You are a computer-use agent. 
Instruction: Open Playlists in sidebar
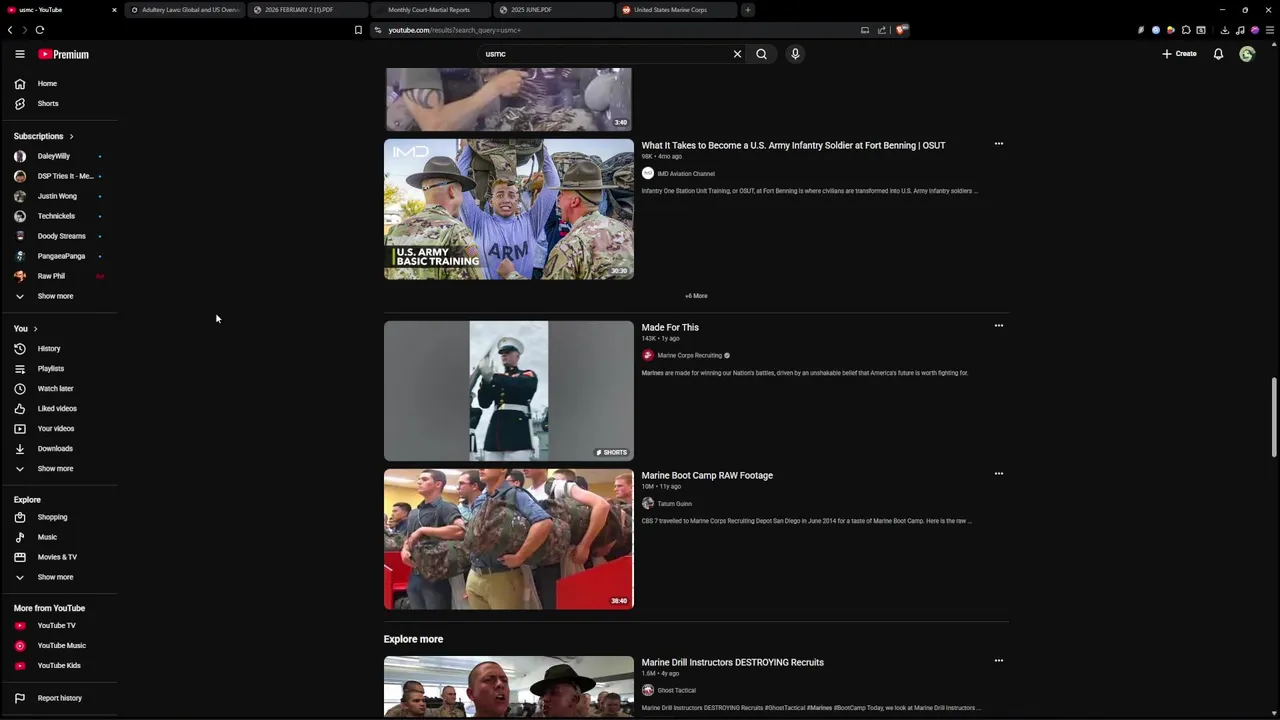pos(50,369)
